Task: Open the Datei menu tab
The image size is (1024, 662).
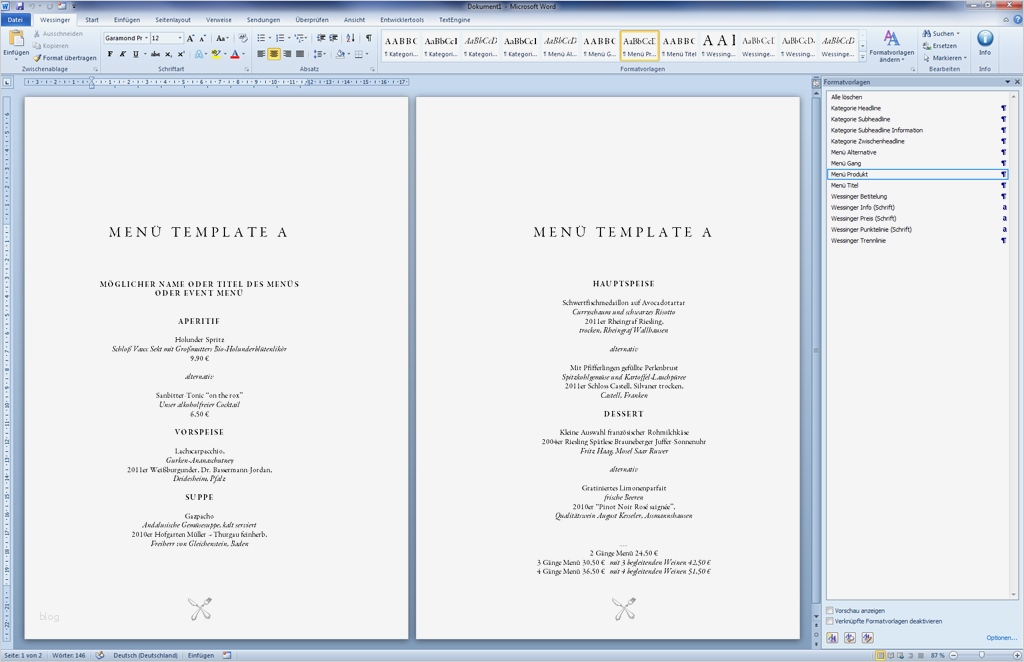Action: point(15,19)
